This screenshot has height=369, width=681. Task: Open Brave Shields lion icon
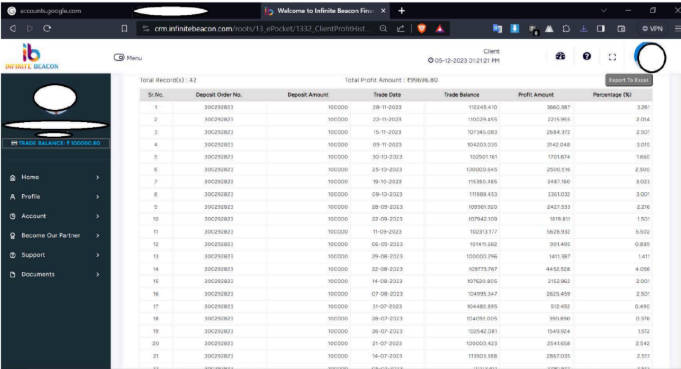[422, 29]
